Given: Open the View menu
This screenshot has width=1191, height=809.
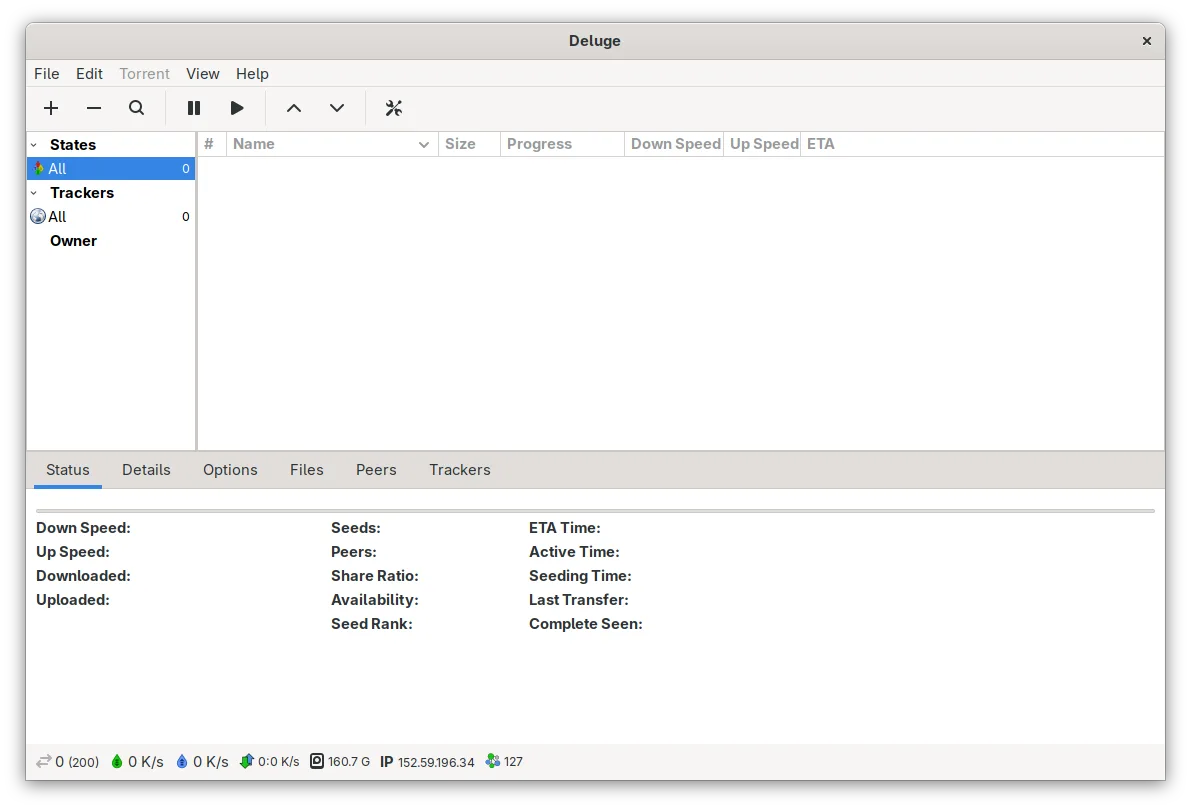Looking at the screenshot, I should tap(203, 74).
